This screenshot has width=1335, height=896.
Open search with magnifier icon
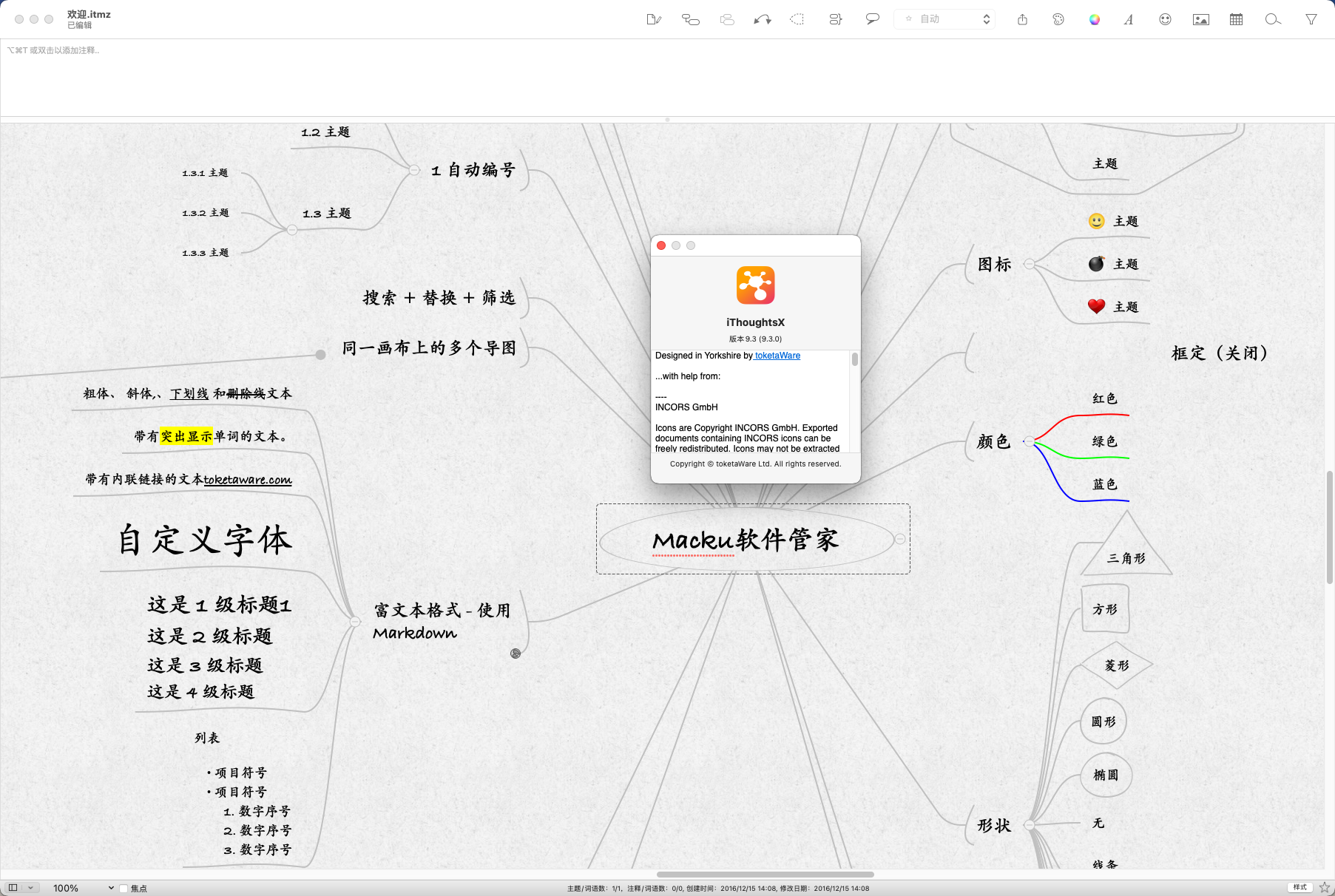[1273, 19]
